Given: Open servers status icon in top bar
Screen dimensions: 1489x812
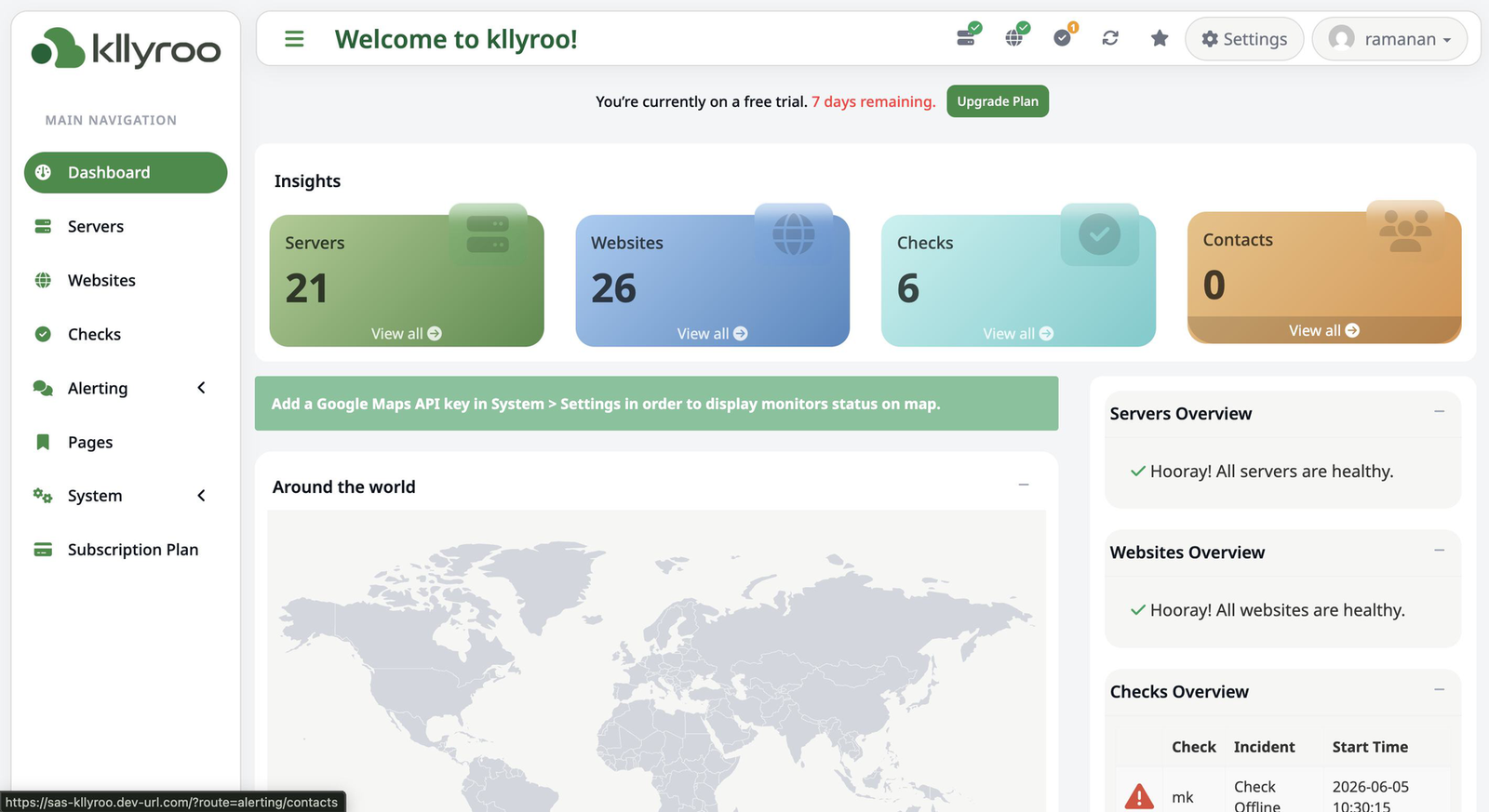Looking at the screenshot, I should pyautogui.click(x=967, y=37).
